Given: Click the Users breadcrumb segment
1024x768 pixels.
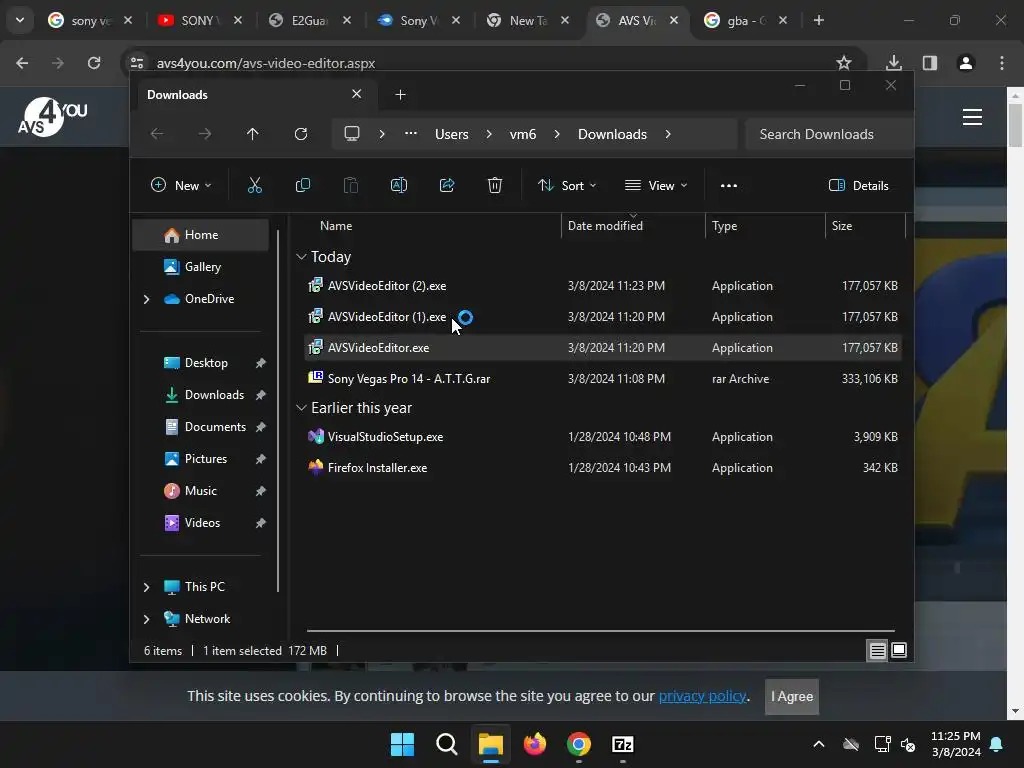Looking at the screenshot, I should pos(452,134).
